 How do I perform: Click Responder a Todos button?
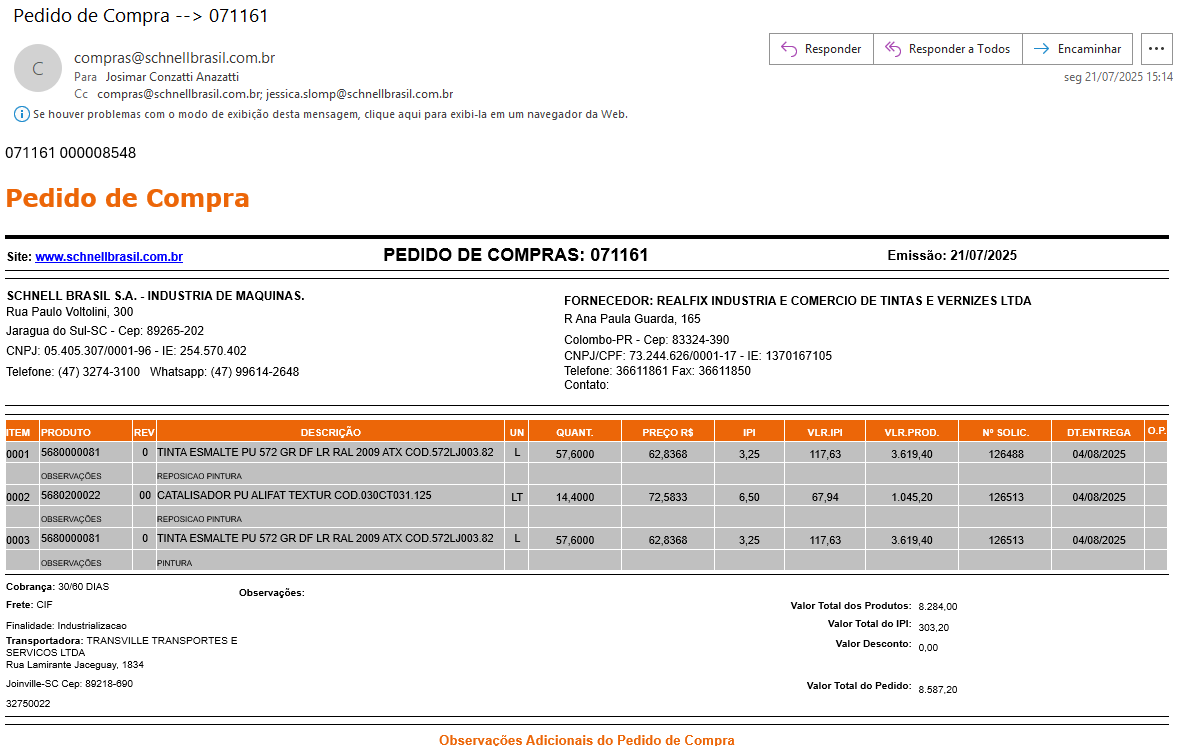pyautogui.click(x=948, y=49)
